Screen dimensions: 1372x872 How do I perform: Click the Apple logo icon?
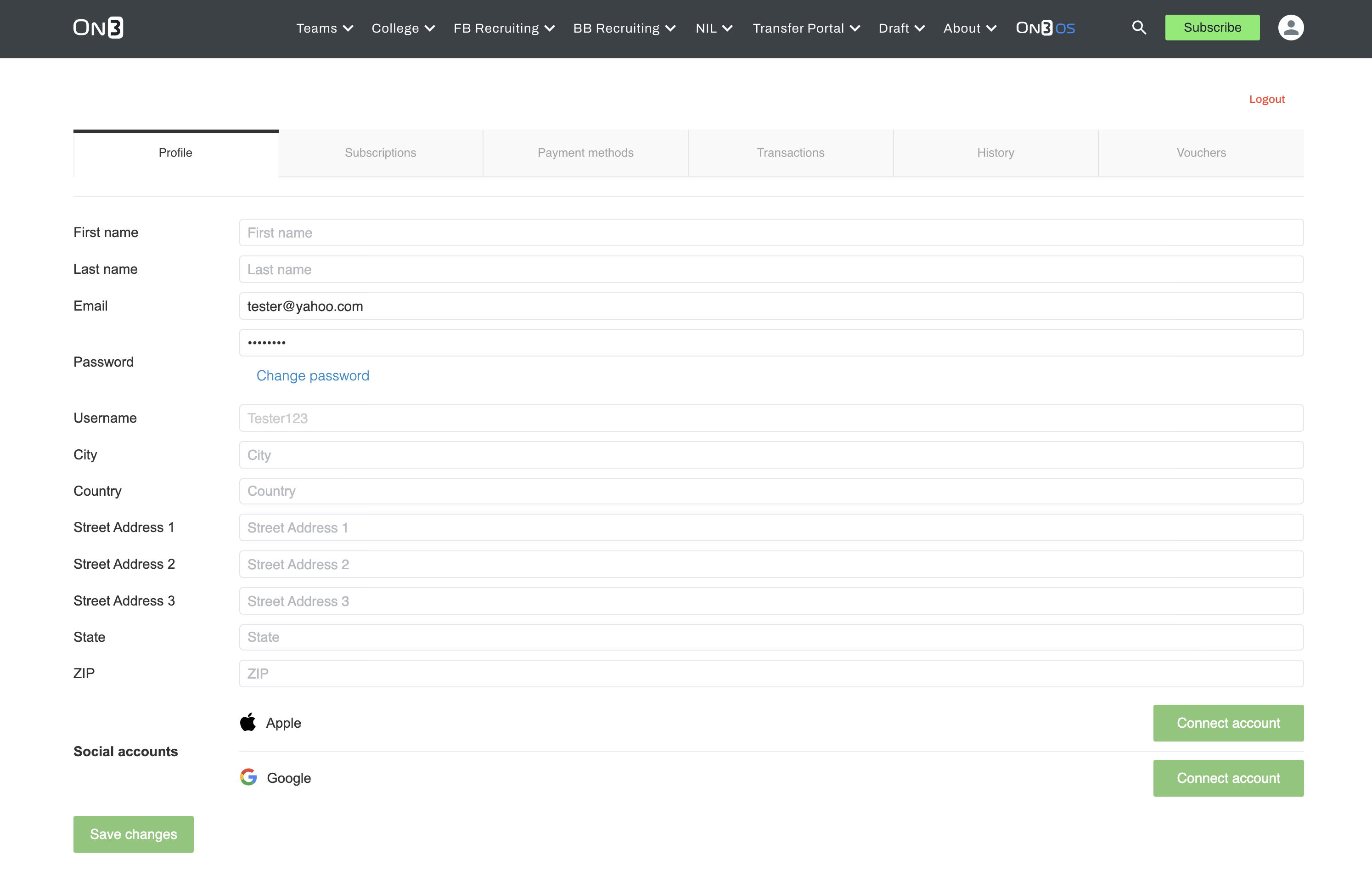point(248,722)
